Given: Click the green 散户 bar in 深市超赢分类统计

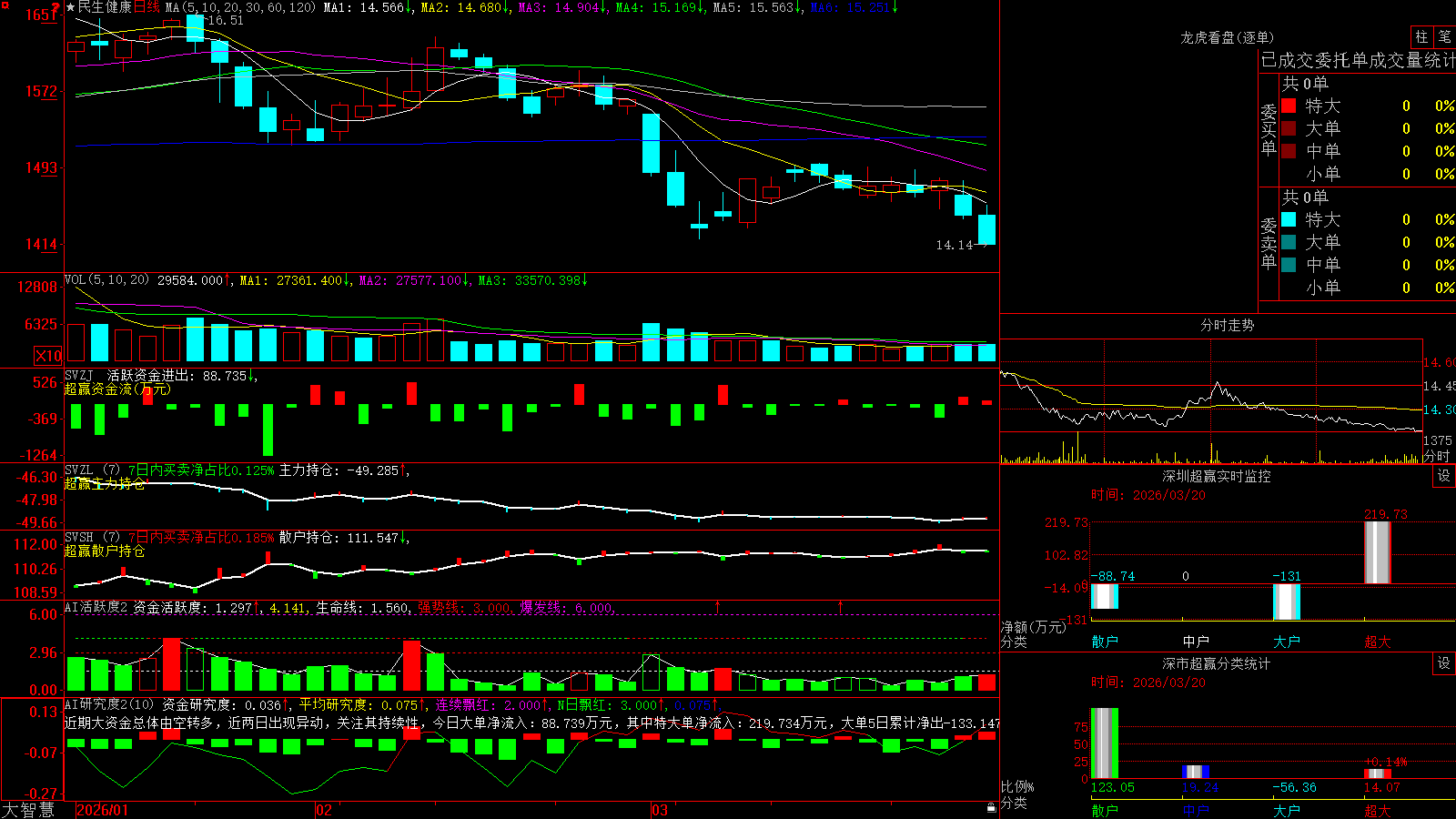Looking at the screenshot, I should (1105, 743).
